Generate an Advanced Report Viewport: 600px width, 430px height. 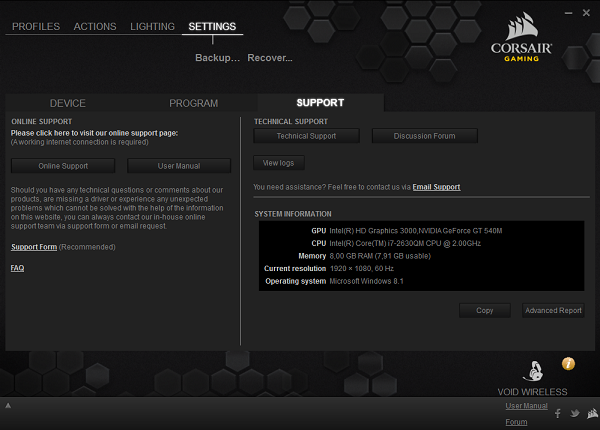553,311
